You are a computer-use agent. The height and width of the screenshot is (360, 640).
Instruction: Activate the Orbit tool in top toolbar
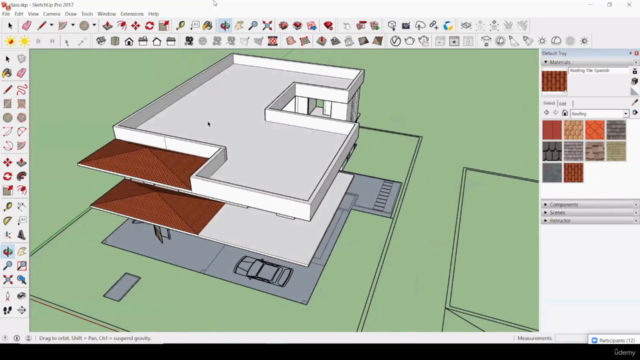pyautogui.click(x=225, y=26)
